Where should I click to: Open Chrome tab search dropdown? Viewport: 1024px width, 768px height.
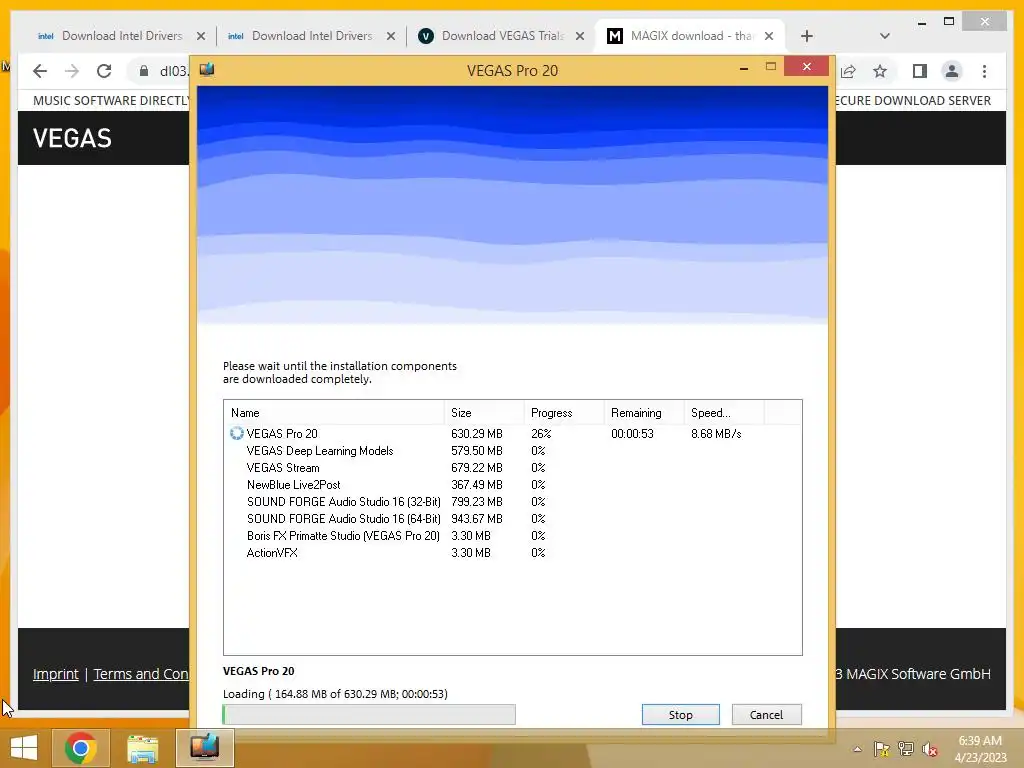(x=885, y=36)
